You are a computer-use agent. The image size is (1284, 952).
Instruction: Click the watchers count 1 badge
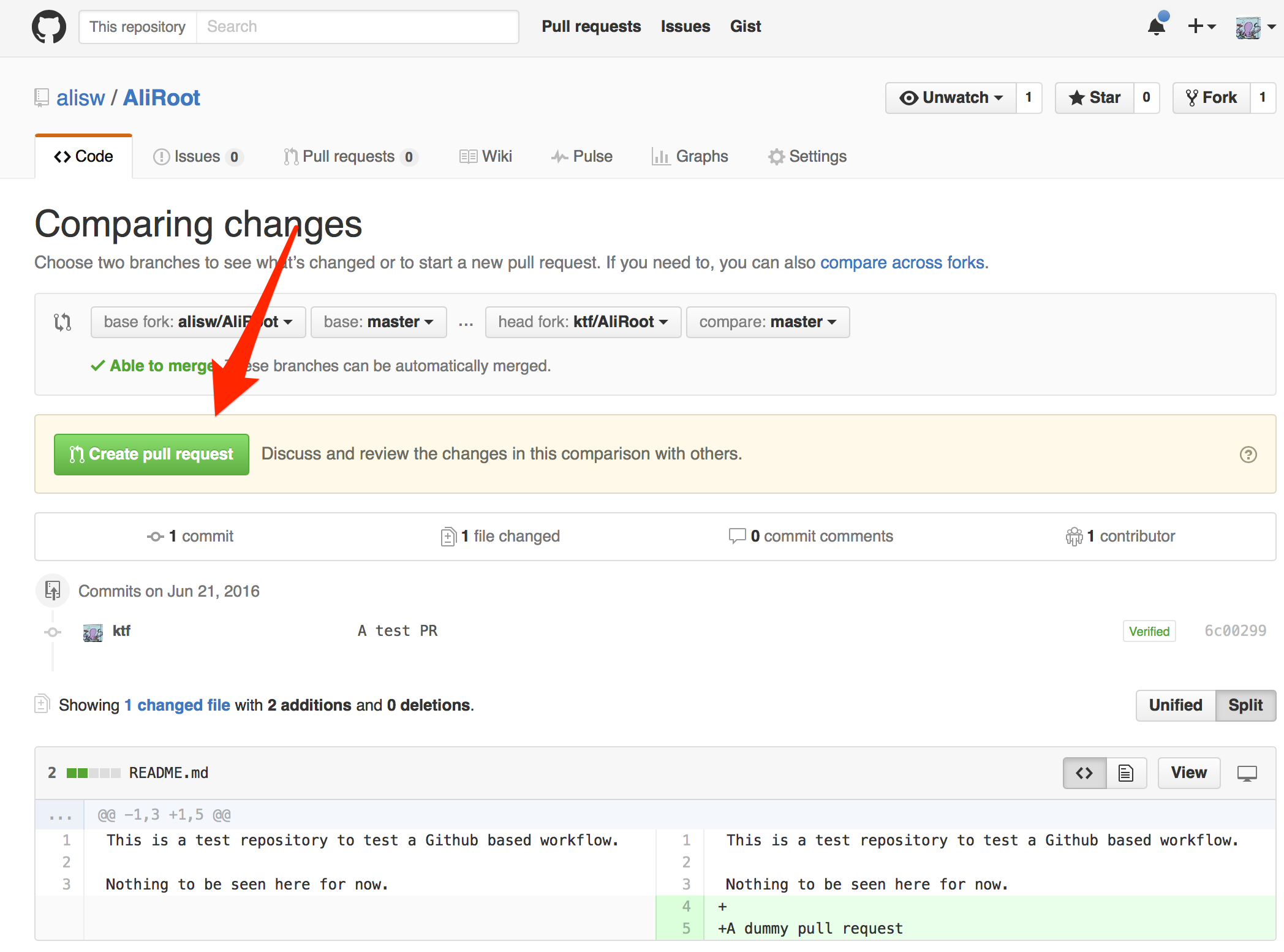[x=1029, y=97]
